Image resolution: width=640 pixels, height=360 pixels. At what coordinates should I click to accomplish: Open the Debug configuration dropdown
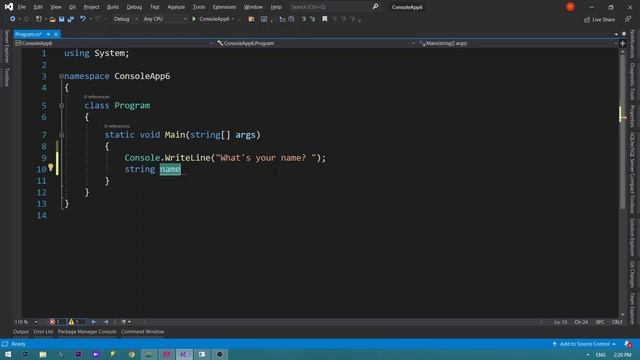click(x=125, y=19)
